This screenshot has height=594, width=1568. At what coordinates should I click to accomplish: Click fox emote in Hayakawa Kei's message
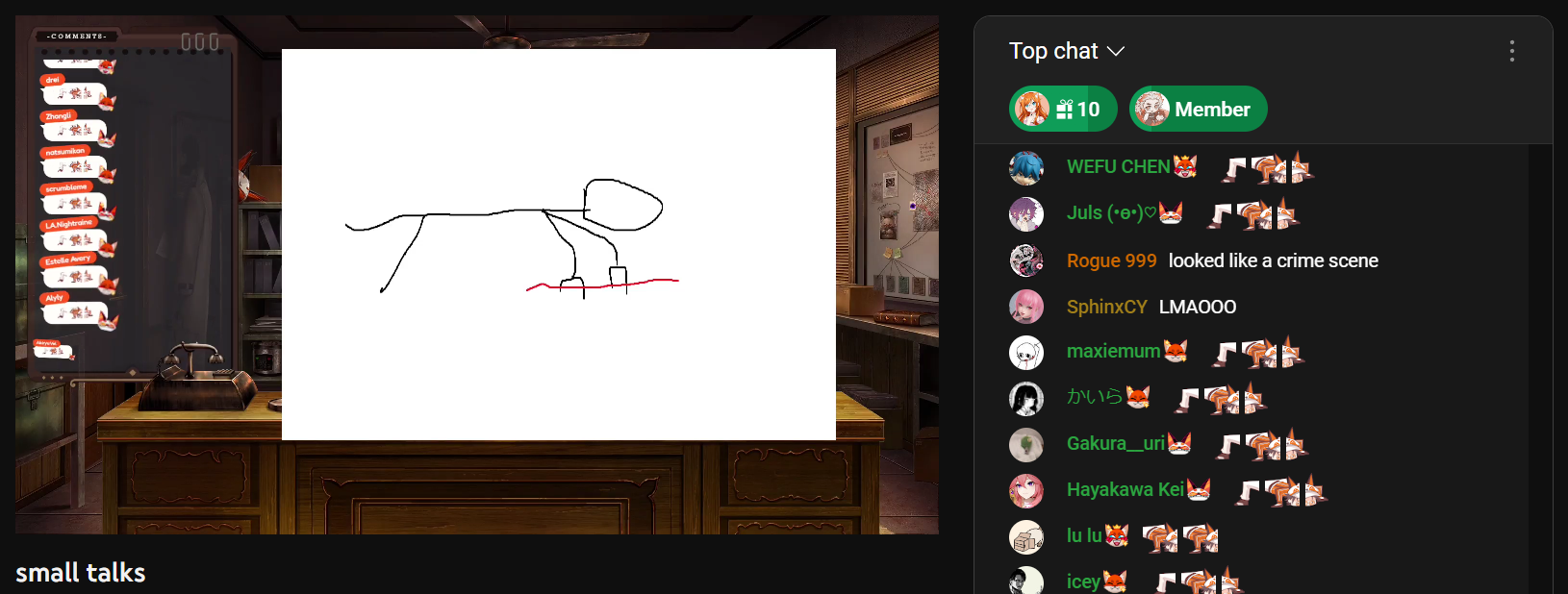1281,491
